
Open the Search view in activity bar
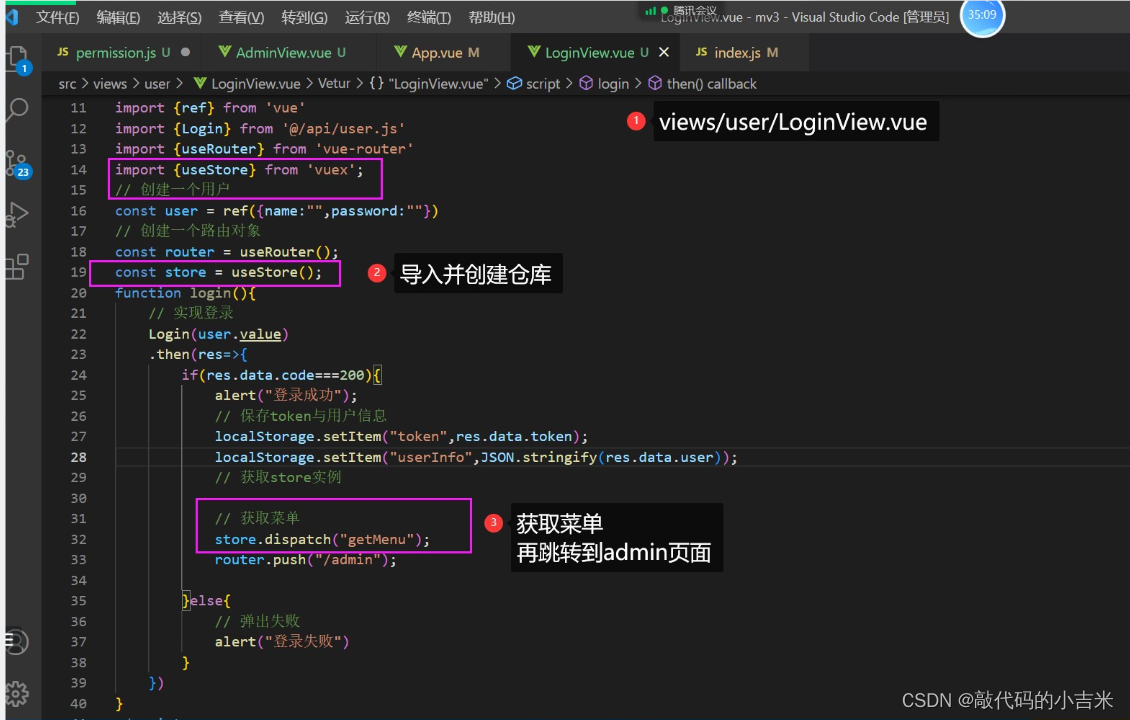(17, 110)
